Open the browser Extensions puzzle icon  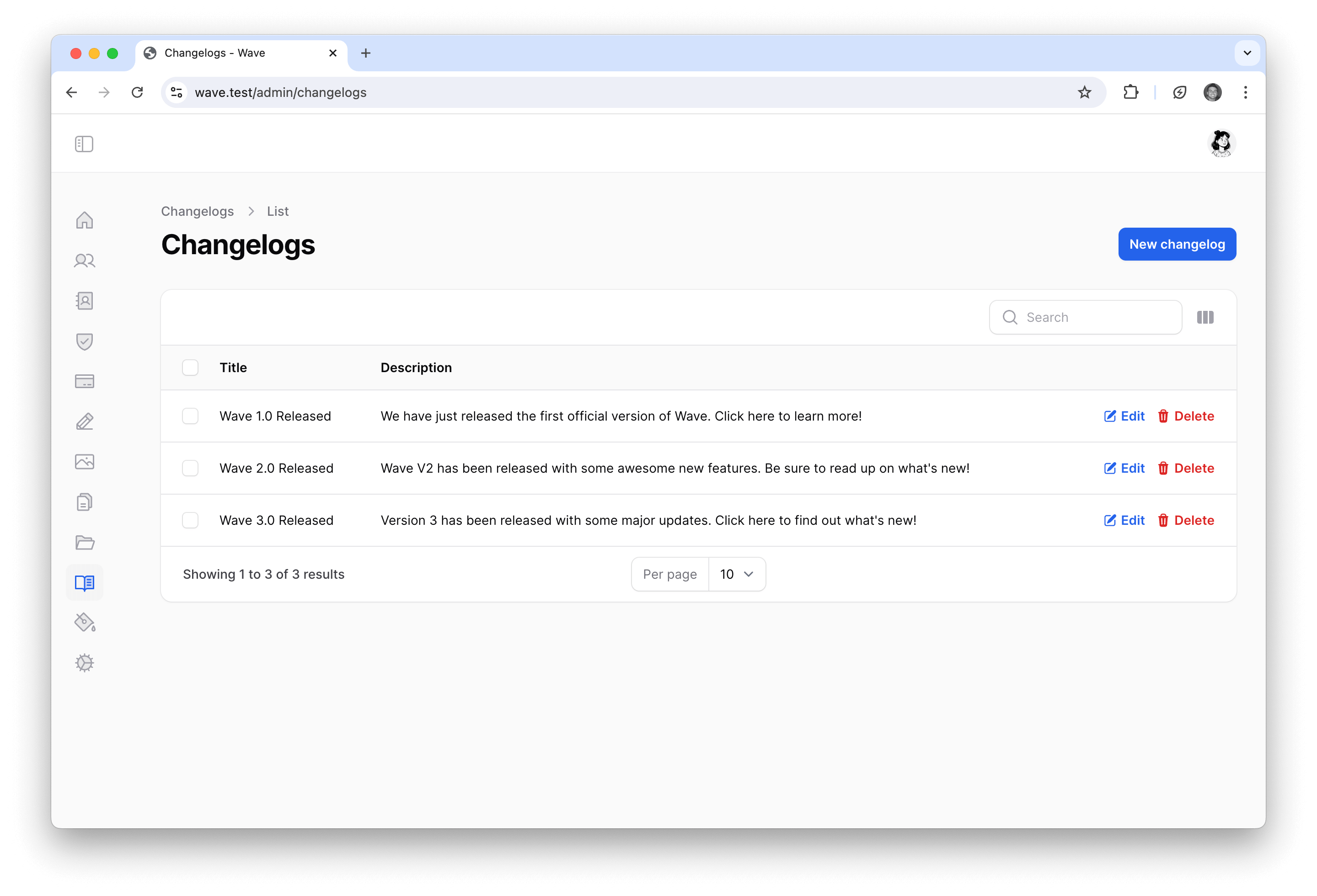pos(1130,92)
